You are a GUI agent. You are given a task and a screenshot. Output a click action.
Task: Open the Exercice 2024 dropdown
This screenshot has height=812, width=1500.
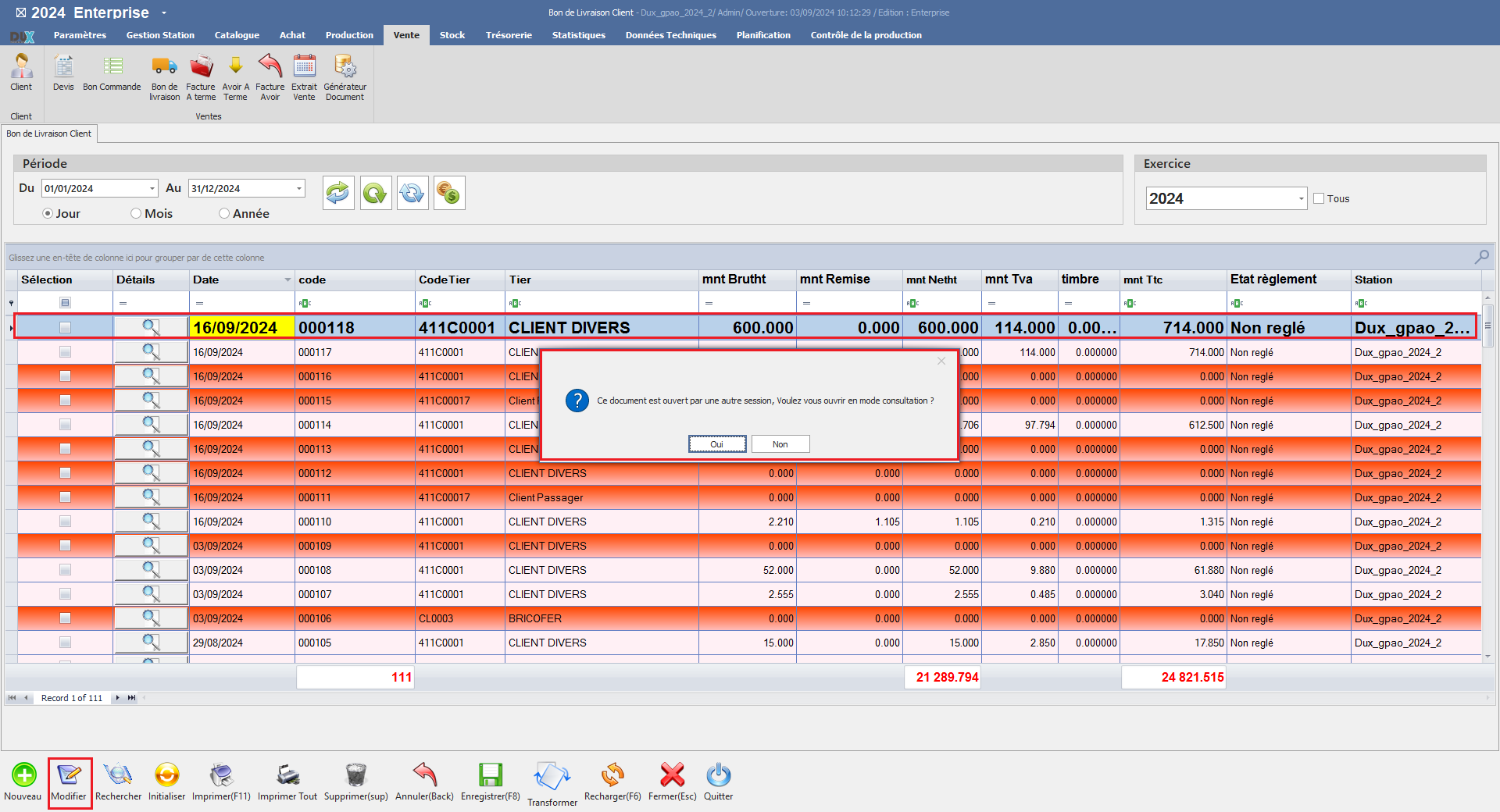click(x=1301, y=198)
